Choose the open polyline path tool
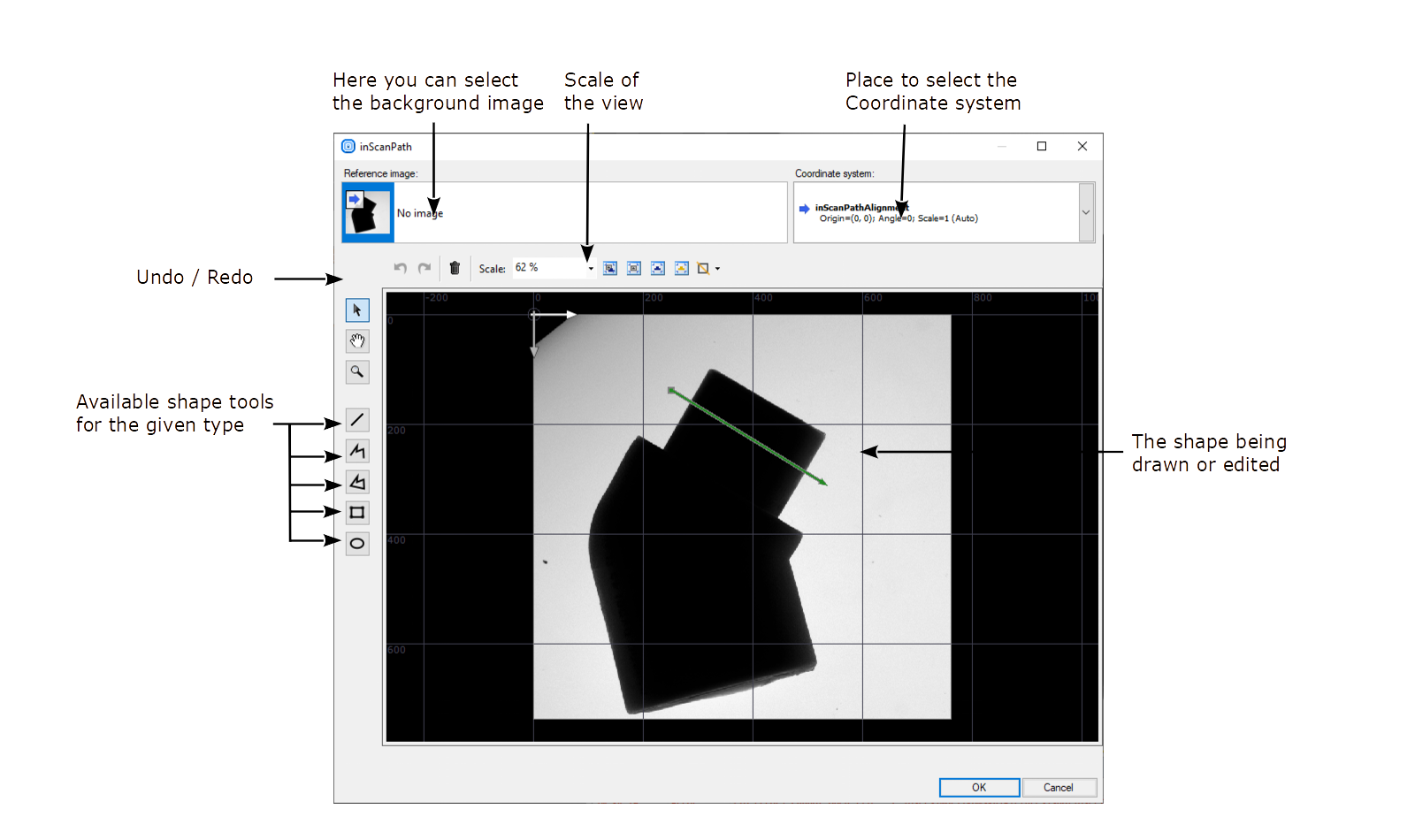 coord(356,451)
